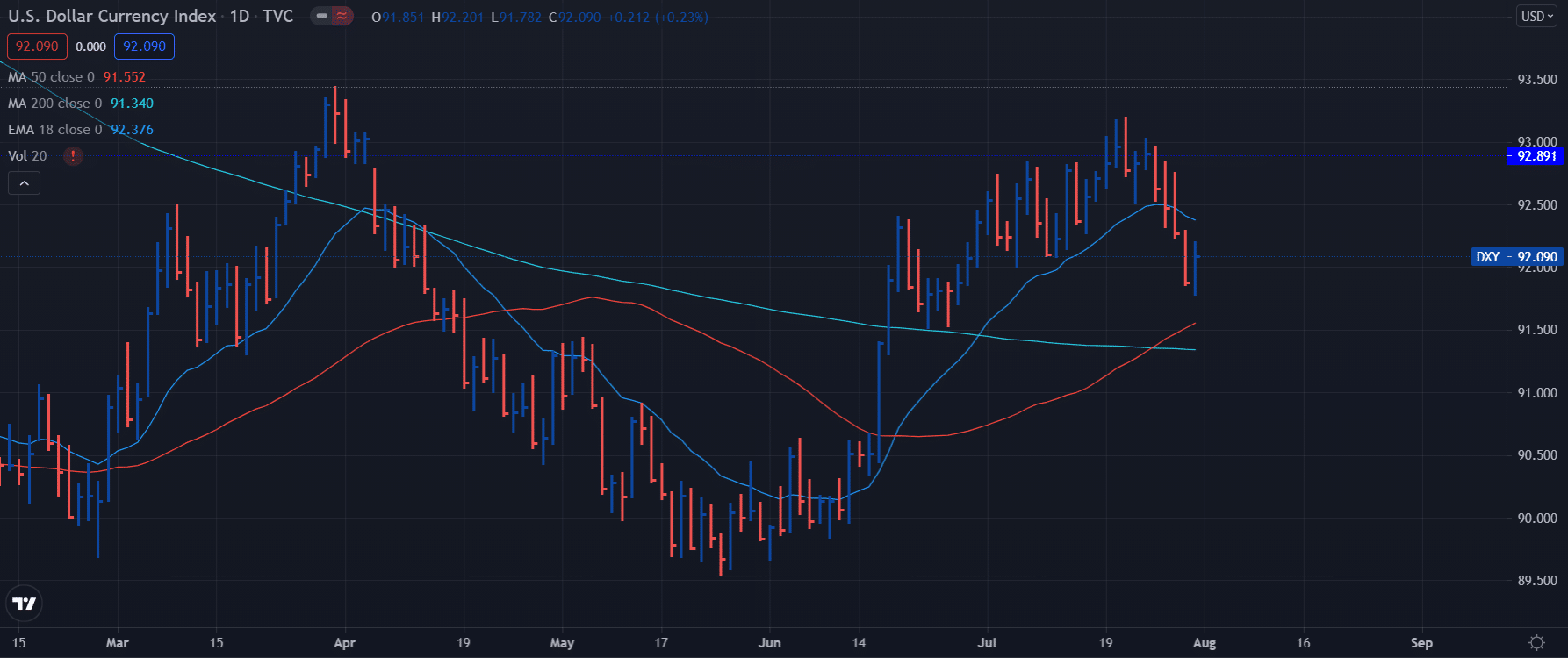Select the MA 200 close indicator legend

click(x=54, y=104)
